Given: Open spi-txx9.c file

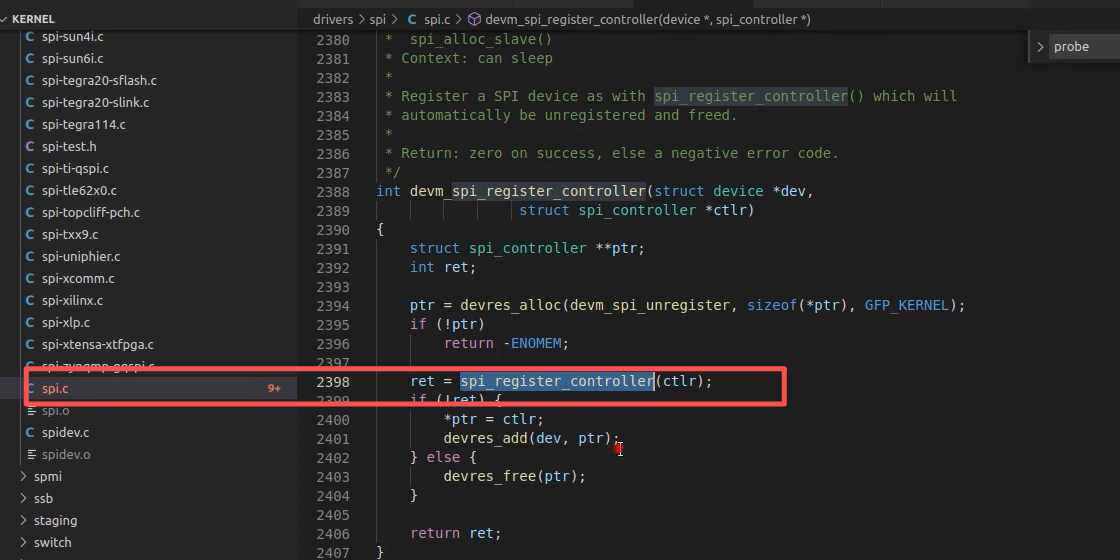Looking at the screenshot, I should pyautogui.click(x=70, y=234).
